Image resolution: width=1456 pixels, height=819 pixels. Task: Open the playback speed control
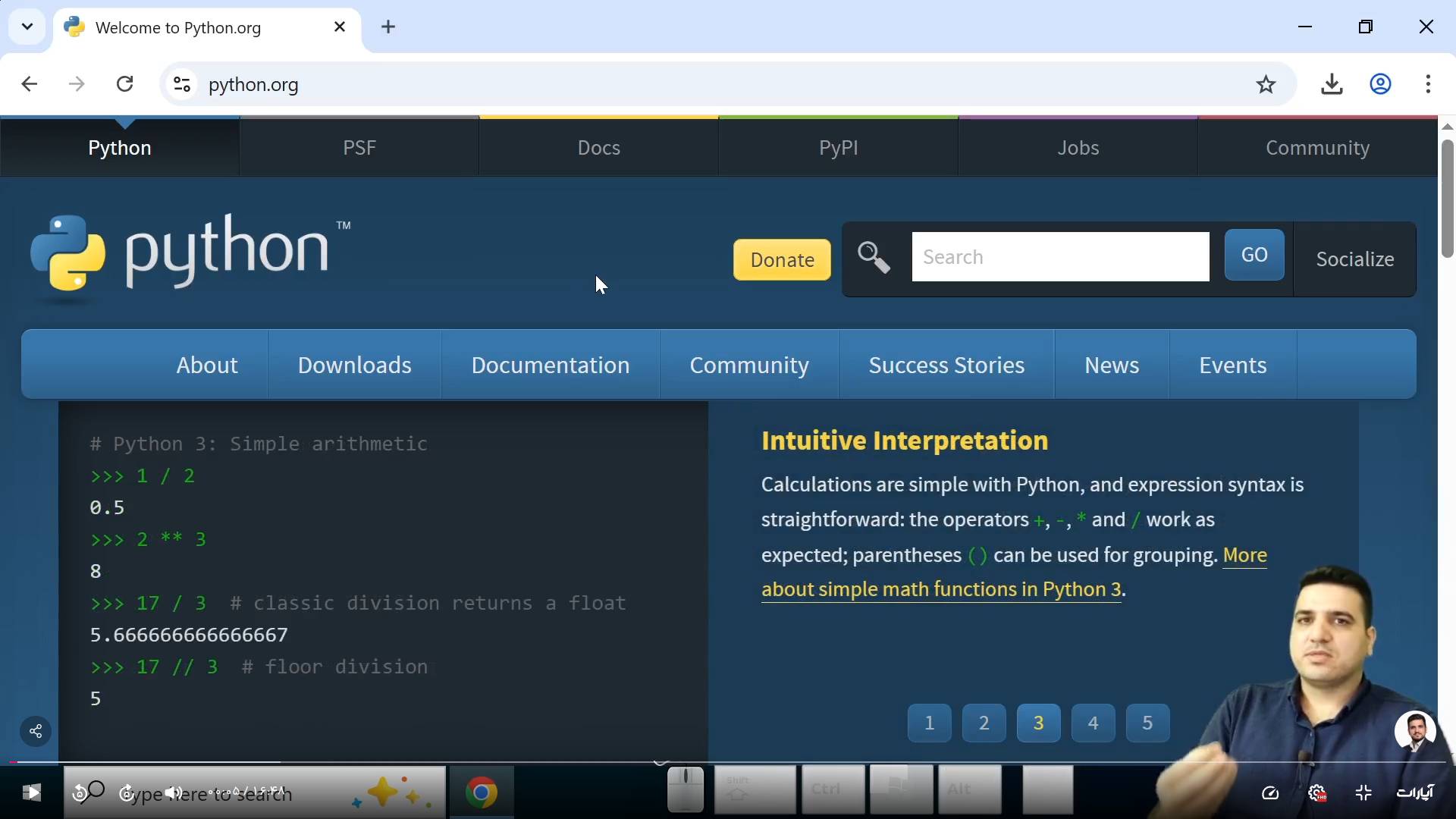click(x=1270, y=793)
